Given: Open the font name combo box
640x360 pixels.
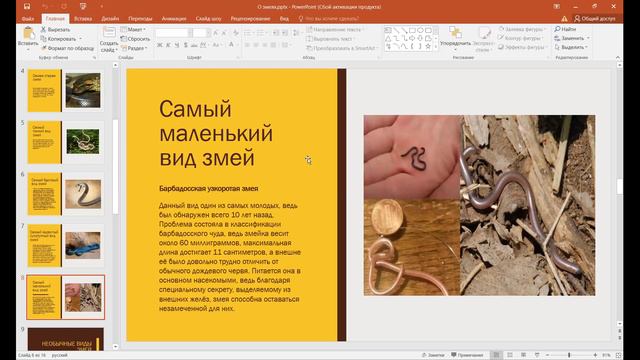Looking at the screenshot, I should 174,33.
